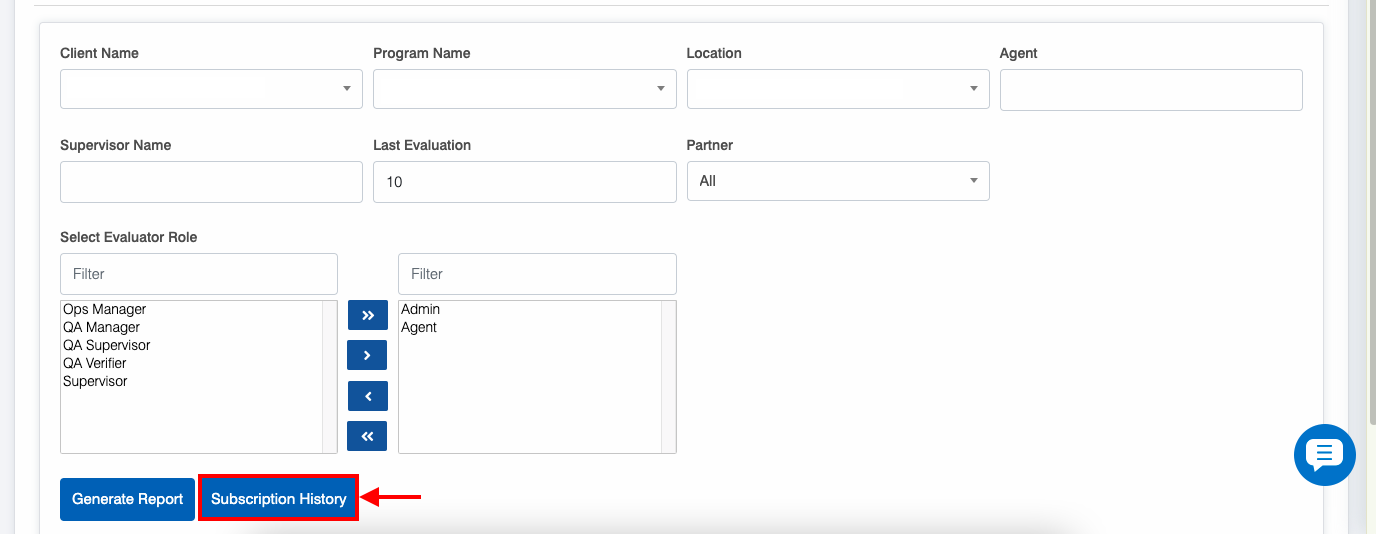Click the move selected right arrow button
1376x534 pixels.
point(367,355)
